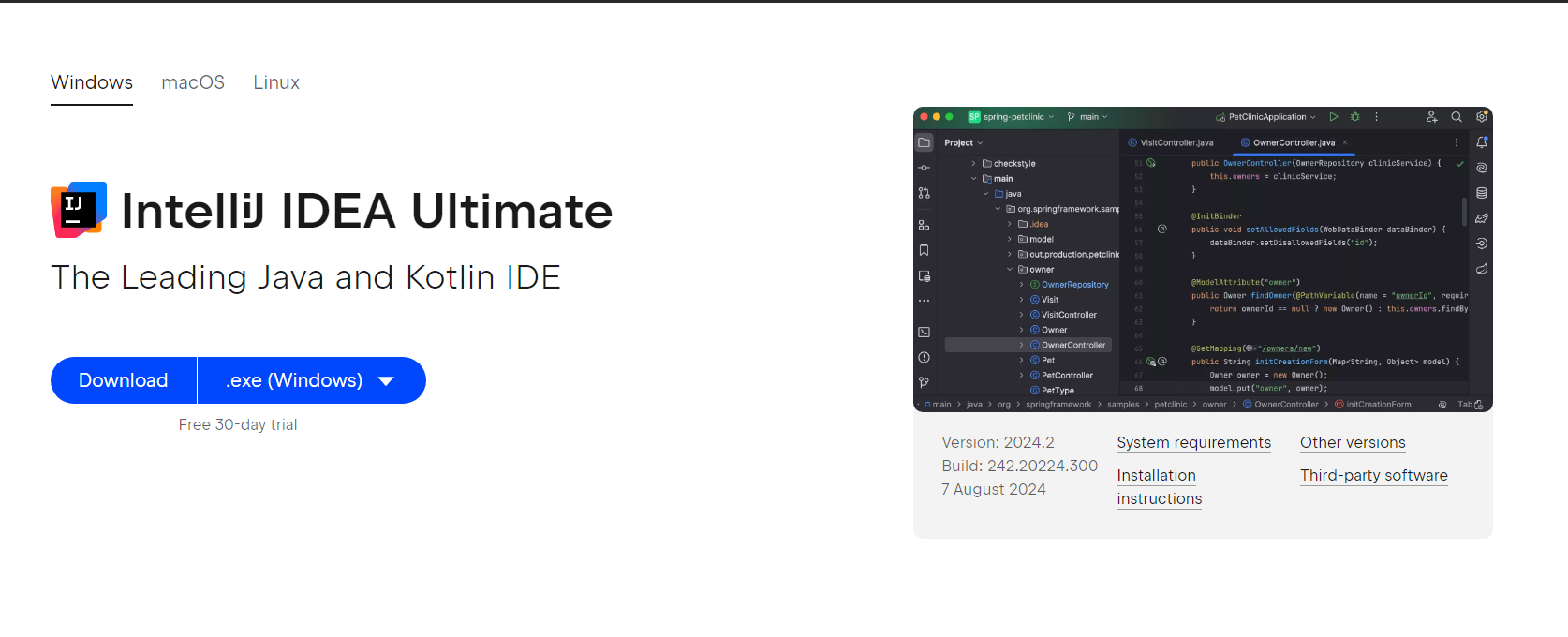Open the Git tool window icon
The height and width of the screenshot is (637, 1568).
pos(925,382)
